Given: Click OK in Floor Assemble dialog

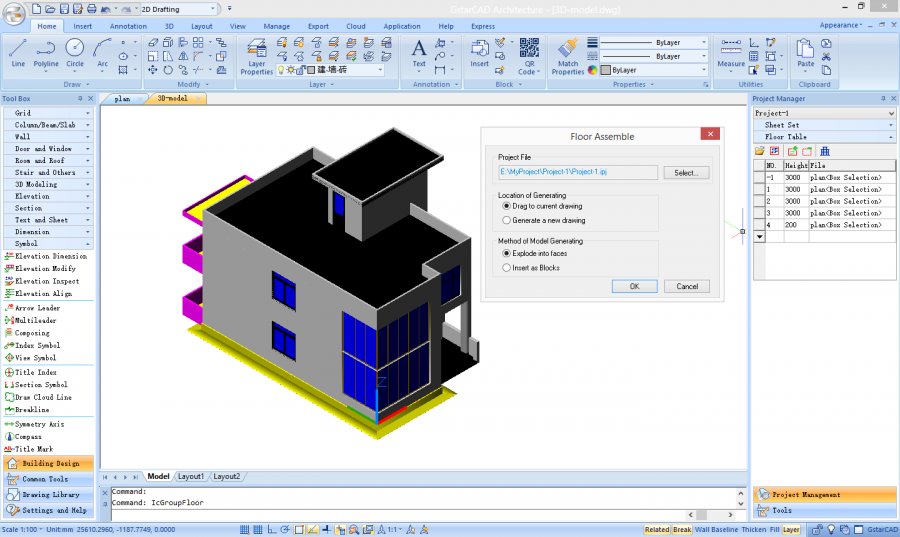Looking at the screenshot, I should (x=634, y=286).
